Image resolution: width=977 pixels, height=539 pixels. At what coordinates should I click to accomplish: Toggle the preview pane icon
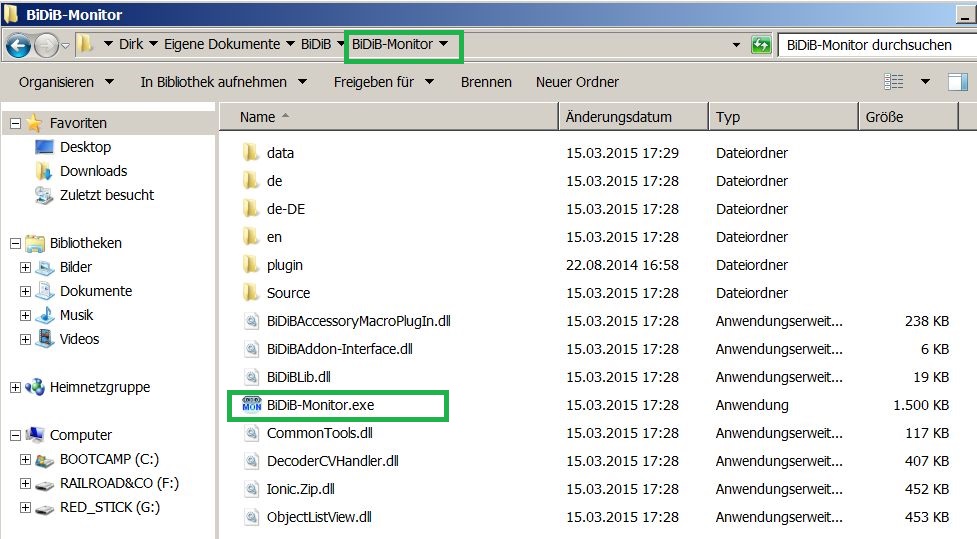click(958, 82)
